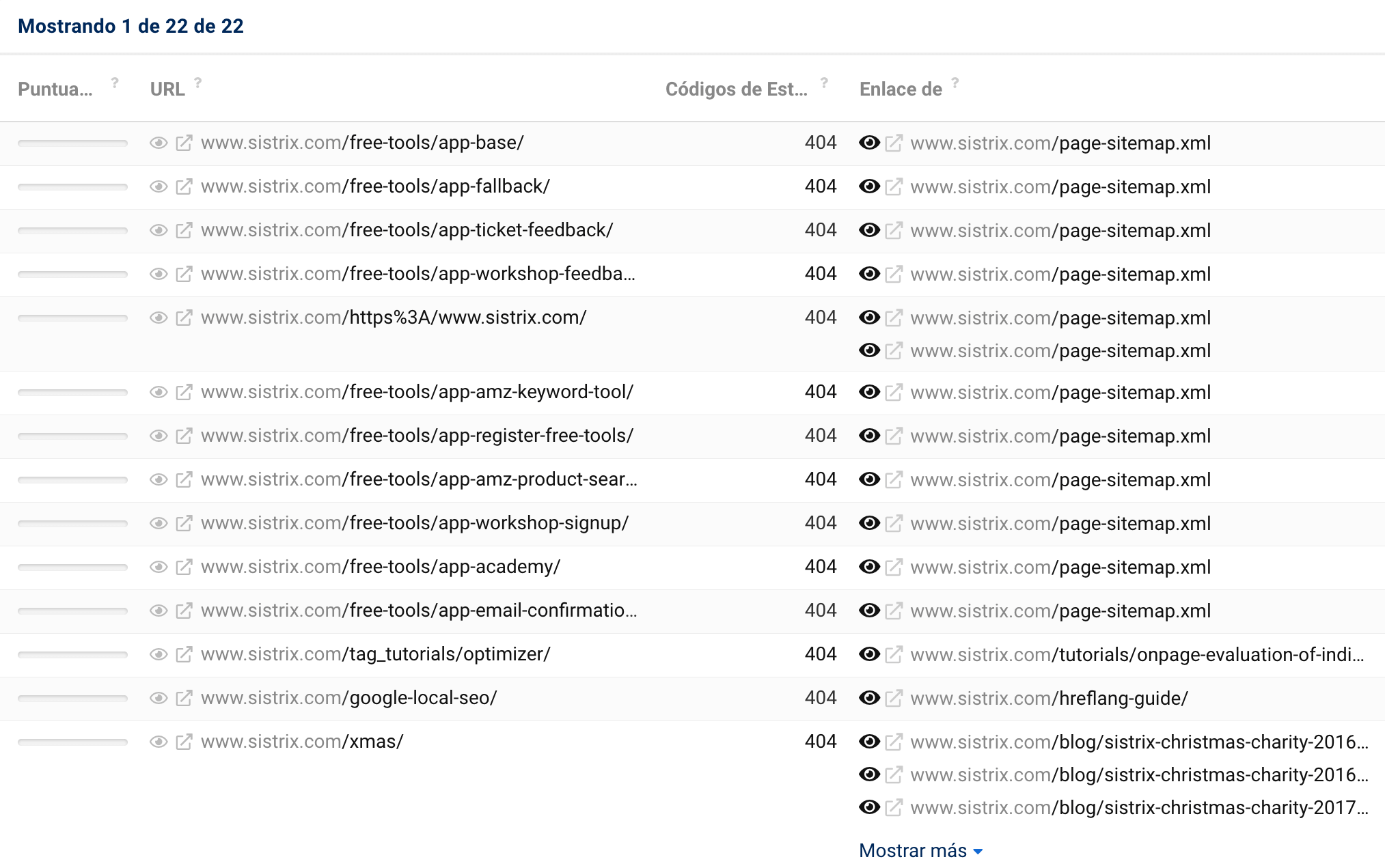Screen dimensions: 1385x868
Task: Click the URL column header
Action: [167, 89]
